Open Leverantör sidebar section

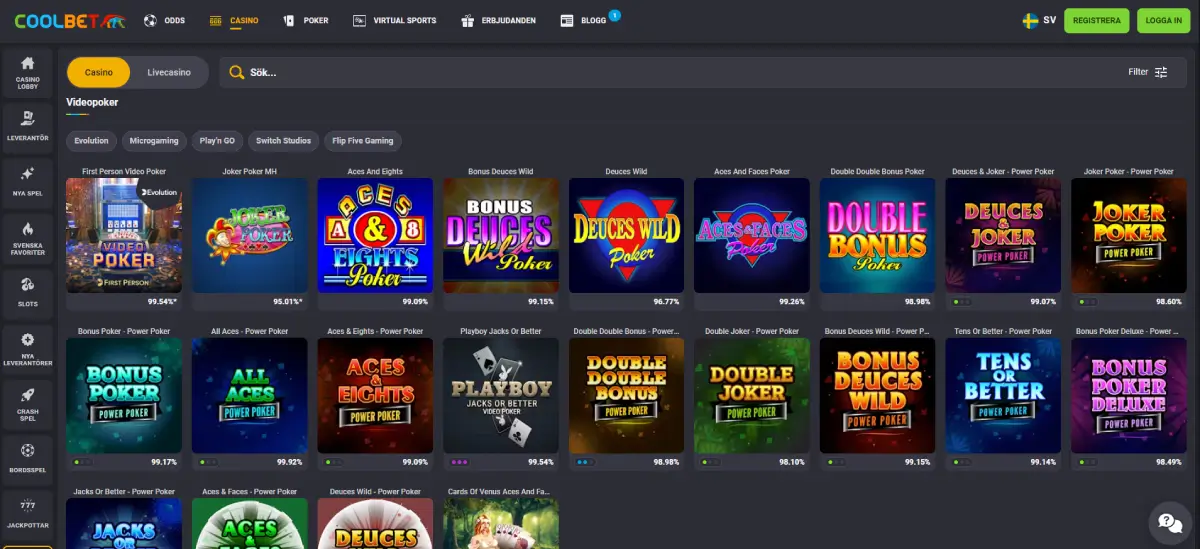[x=27, y=126]
